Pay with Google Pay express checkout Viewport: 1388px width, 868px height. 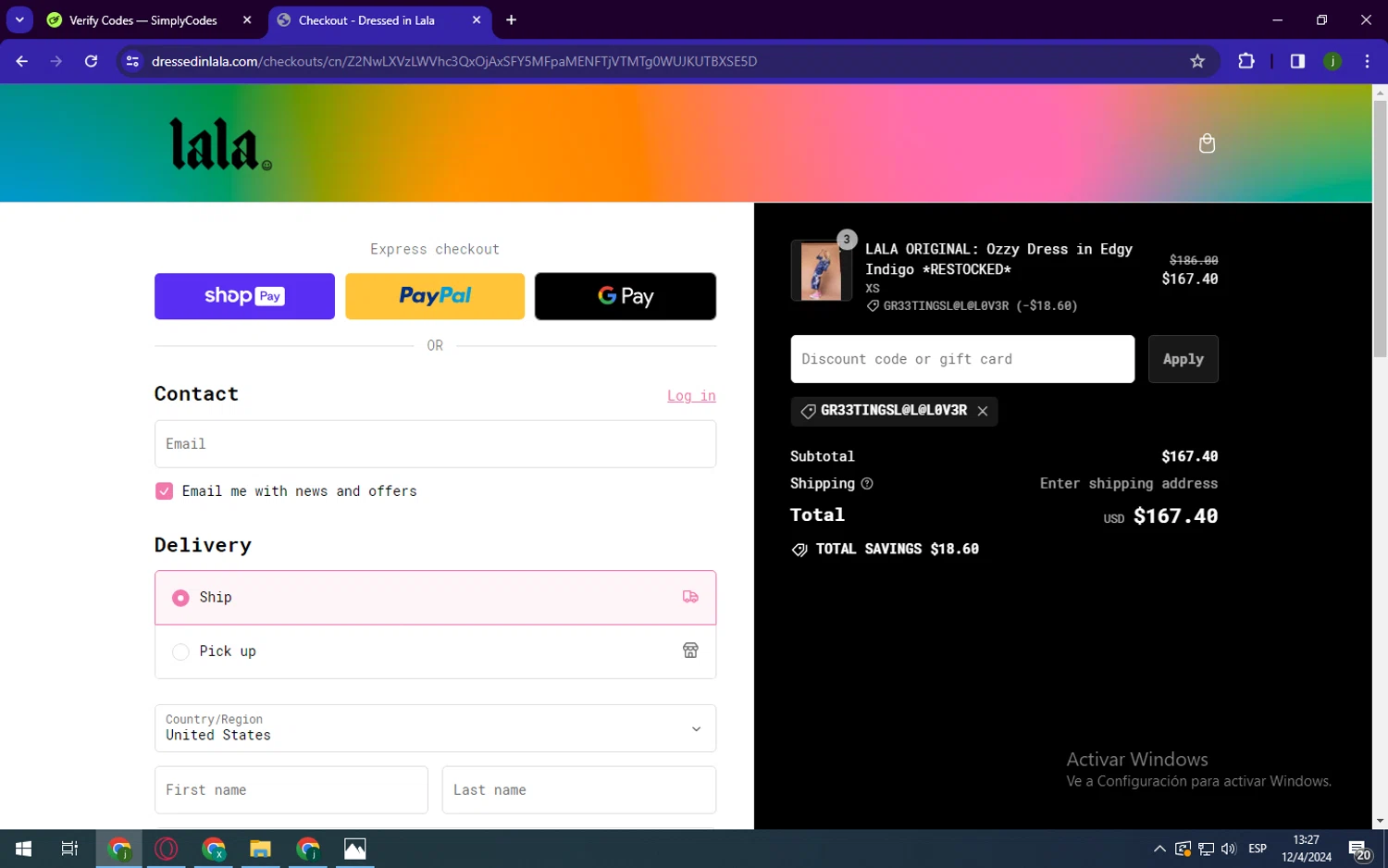click(x=626, y=296)
